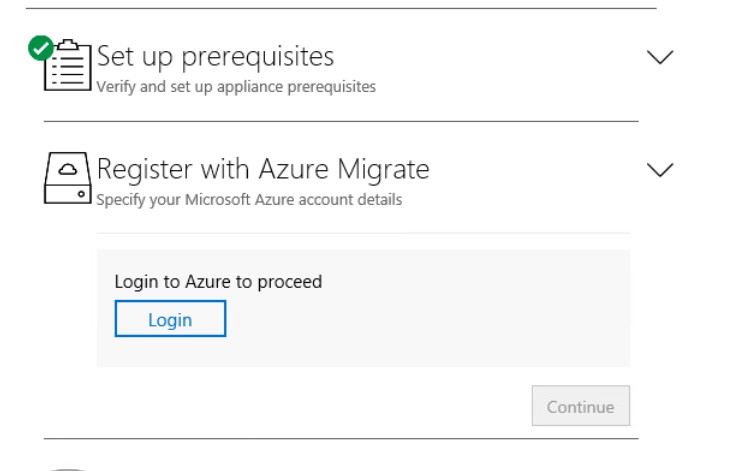Image resolution: width=738 pixels, height=471 pixels.
Task: Click the cloud symbol inside the drive icon
Action: tap(68, 169)
